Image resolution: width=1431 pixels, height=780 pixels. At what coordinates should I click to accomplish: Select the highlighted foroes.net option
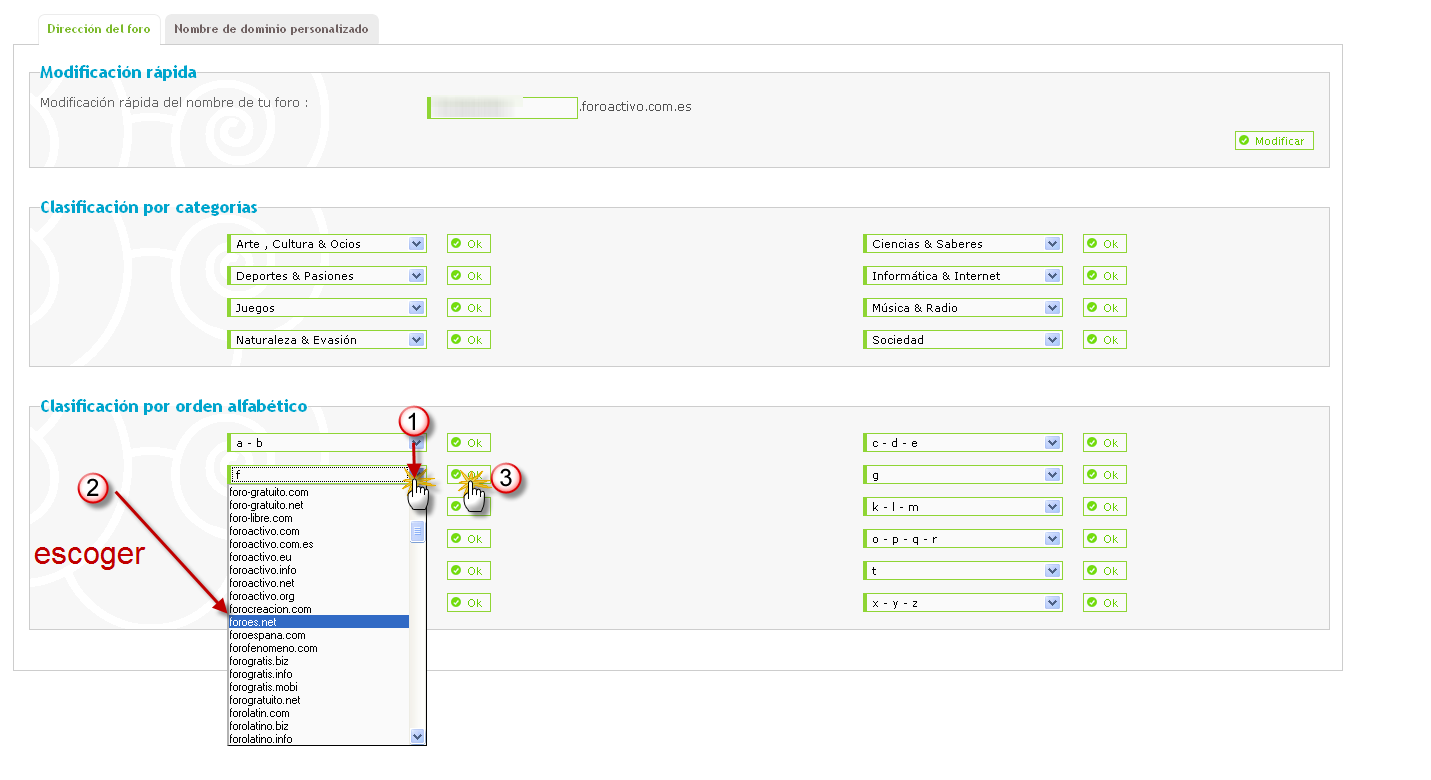[x=318, y=622]
